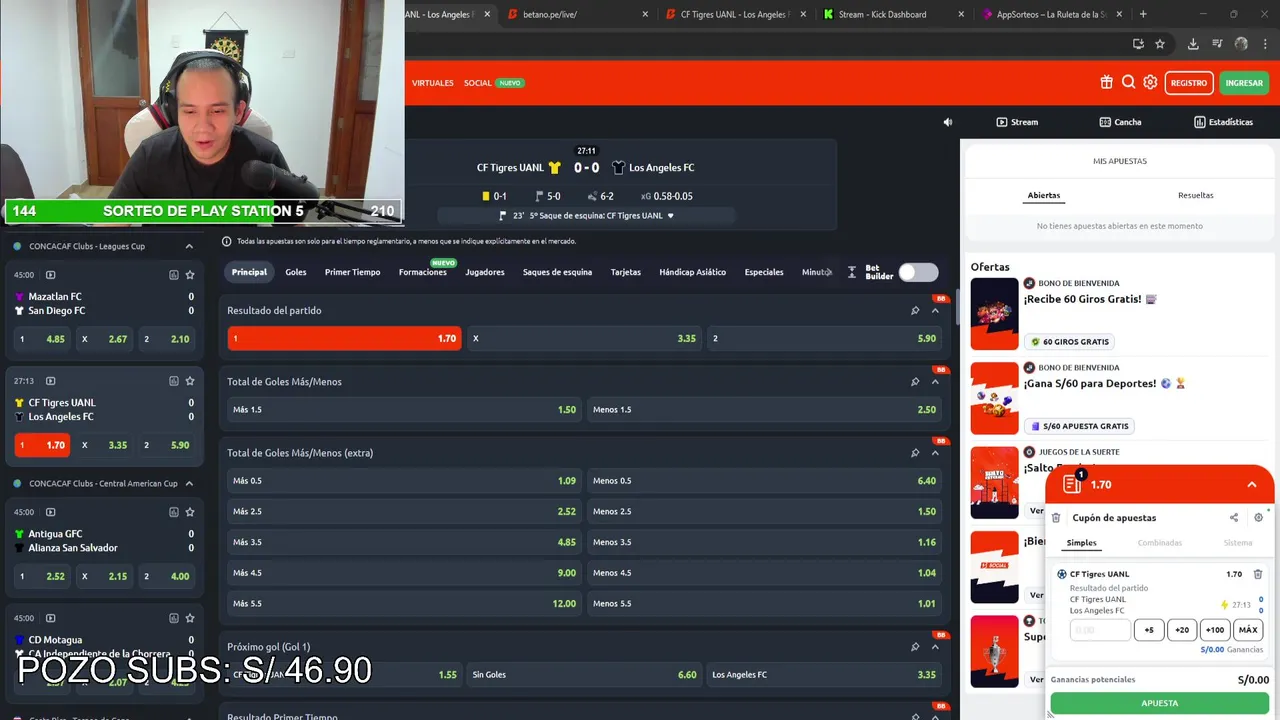The height and width of the screenshot is (720, 1280).
Task: Collapse the bet coupon panel chevron
Action: (x=1251, y=484)
